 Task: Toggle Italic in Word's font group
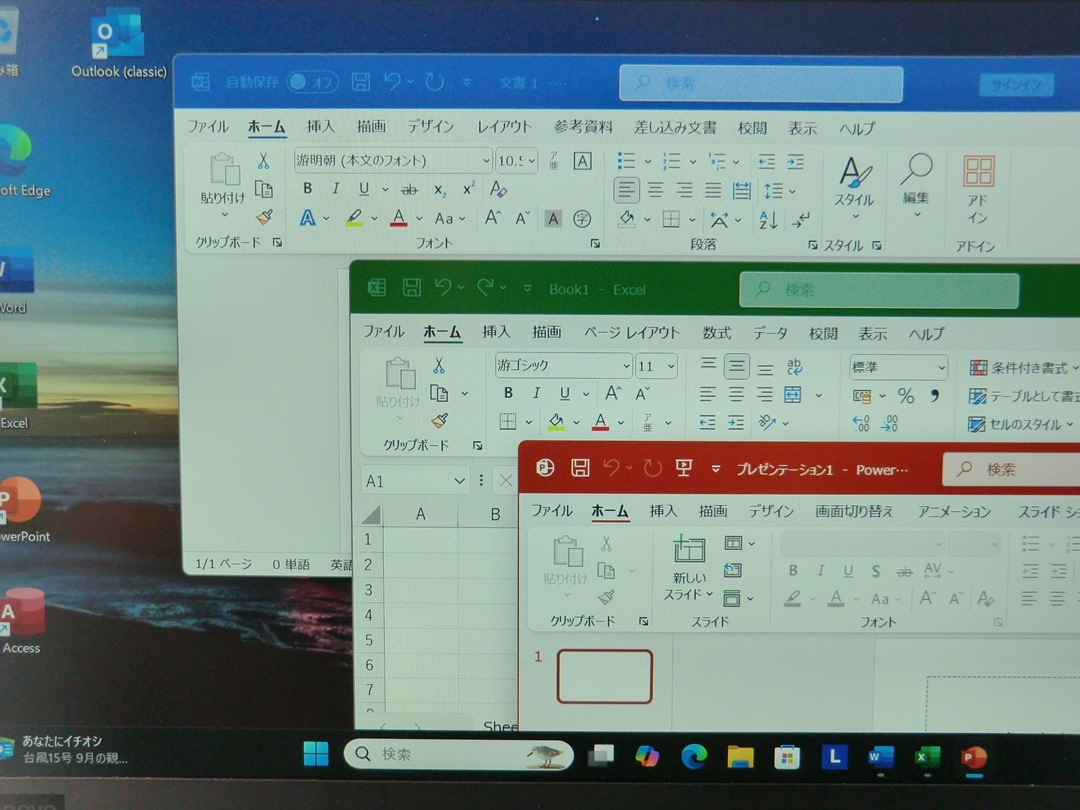point(335,188)
